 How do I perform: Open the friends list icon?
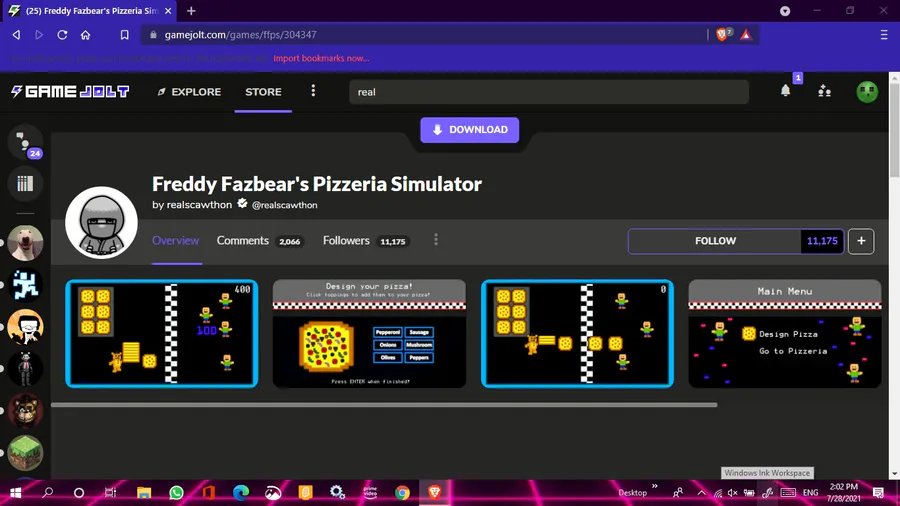(x=824, y=91)
